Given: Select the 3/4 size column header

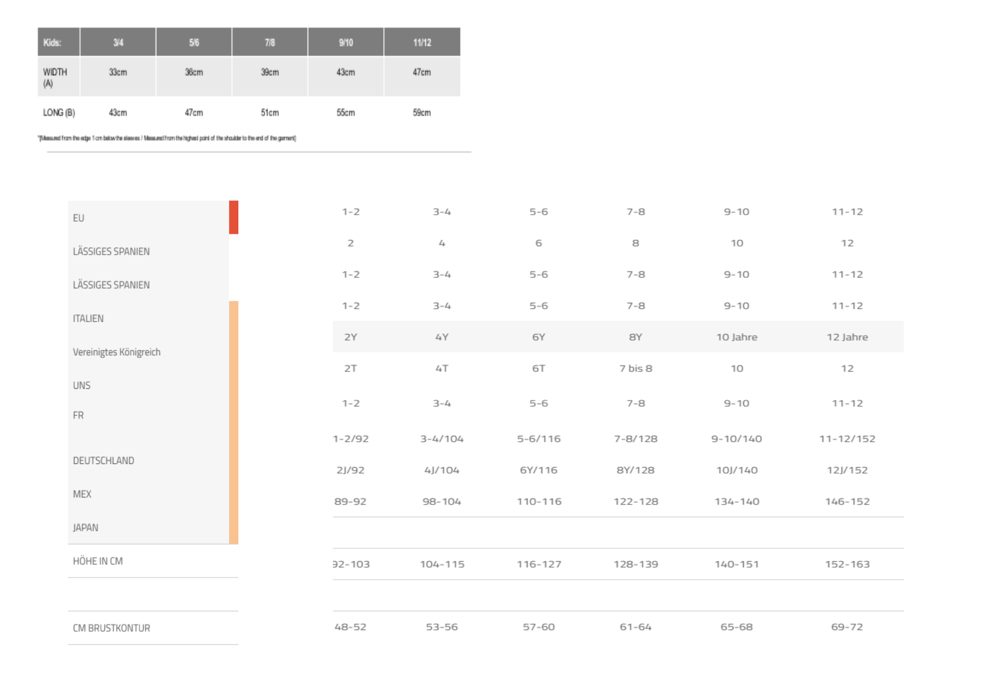Looking at the screenshot, I should pyautogui.click(x=118, y=42).
